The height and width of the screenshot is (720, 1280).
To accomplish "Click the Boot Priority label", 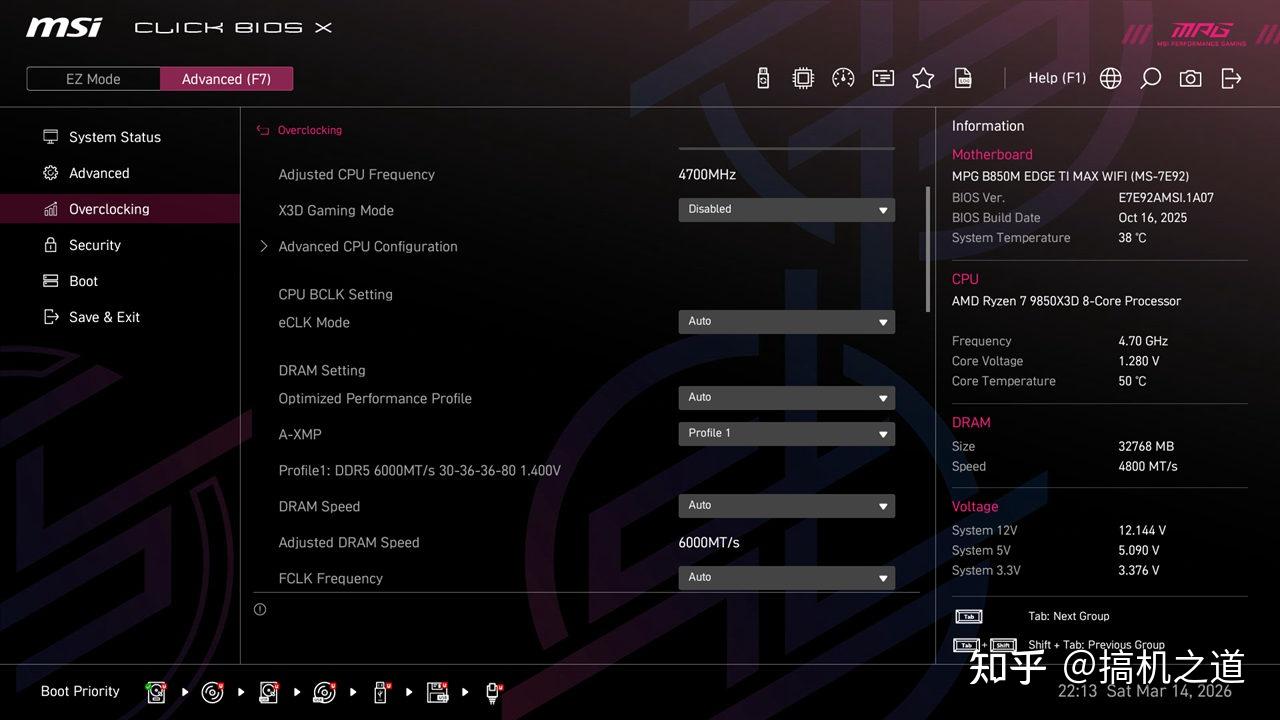I will pos(80,691).
